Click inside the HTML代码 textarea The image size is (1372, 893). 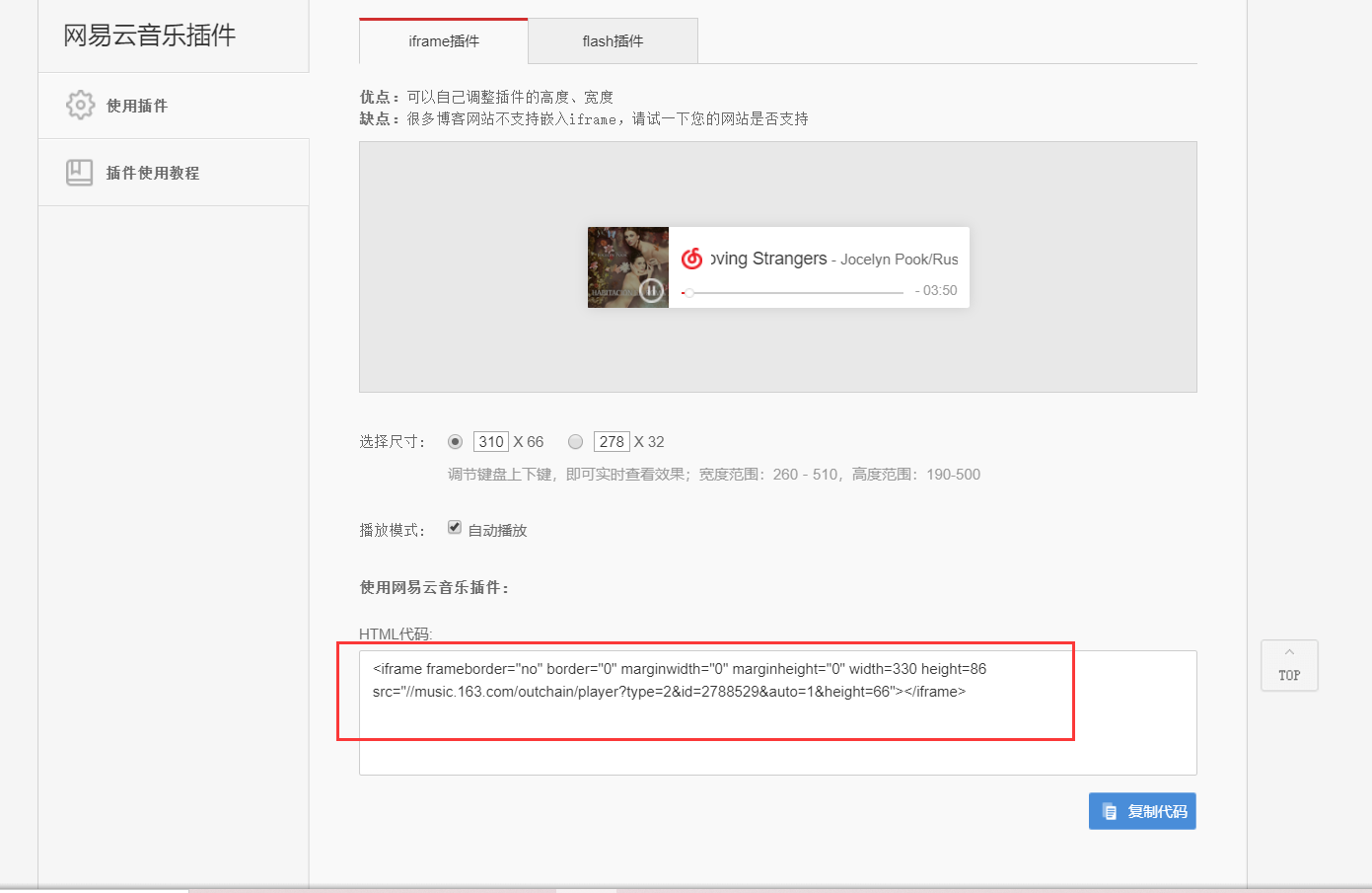(778, 712)
